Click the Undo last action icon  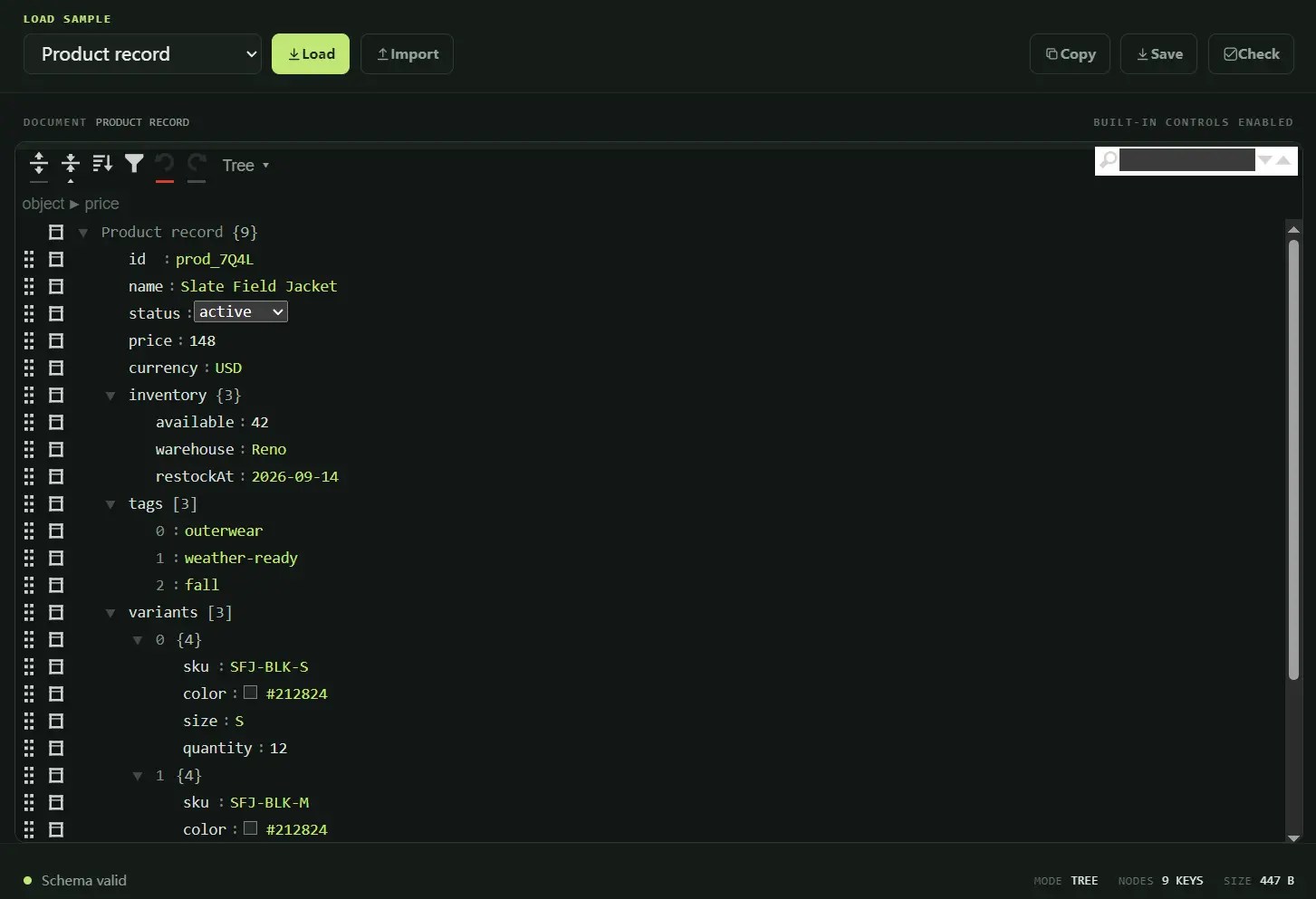tap(164, 164)
